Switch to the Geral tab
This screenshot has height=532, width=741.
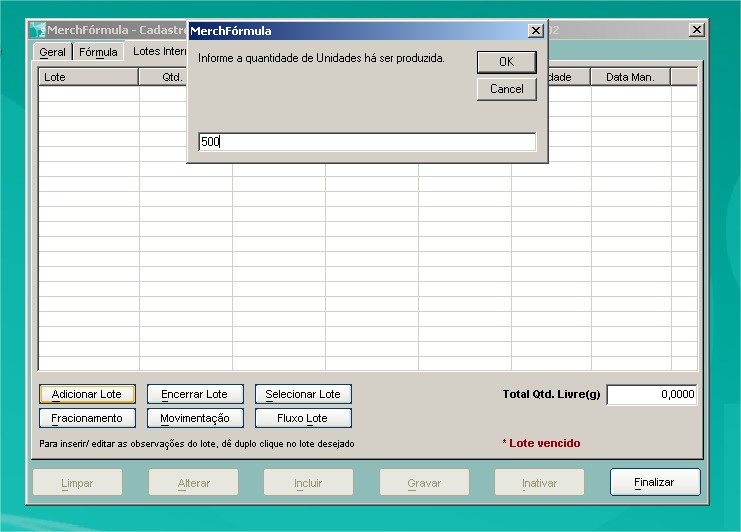click(x=52, y=52)
